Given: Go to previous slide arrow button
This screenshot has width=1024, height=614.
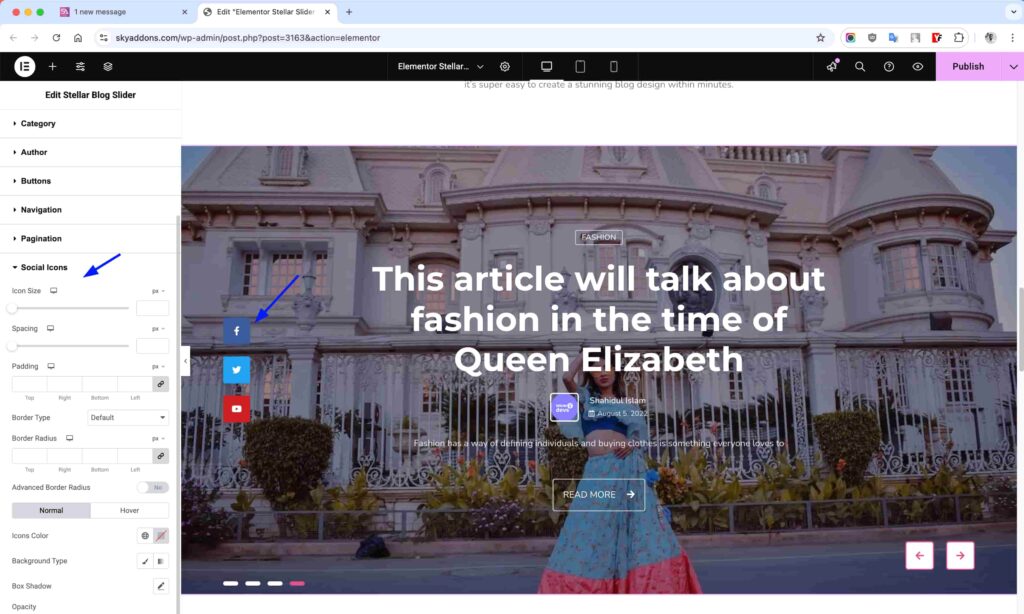Looking at the screenshot, I should point(920,555).
